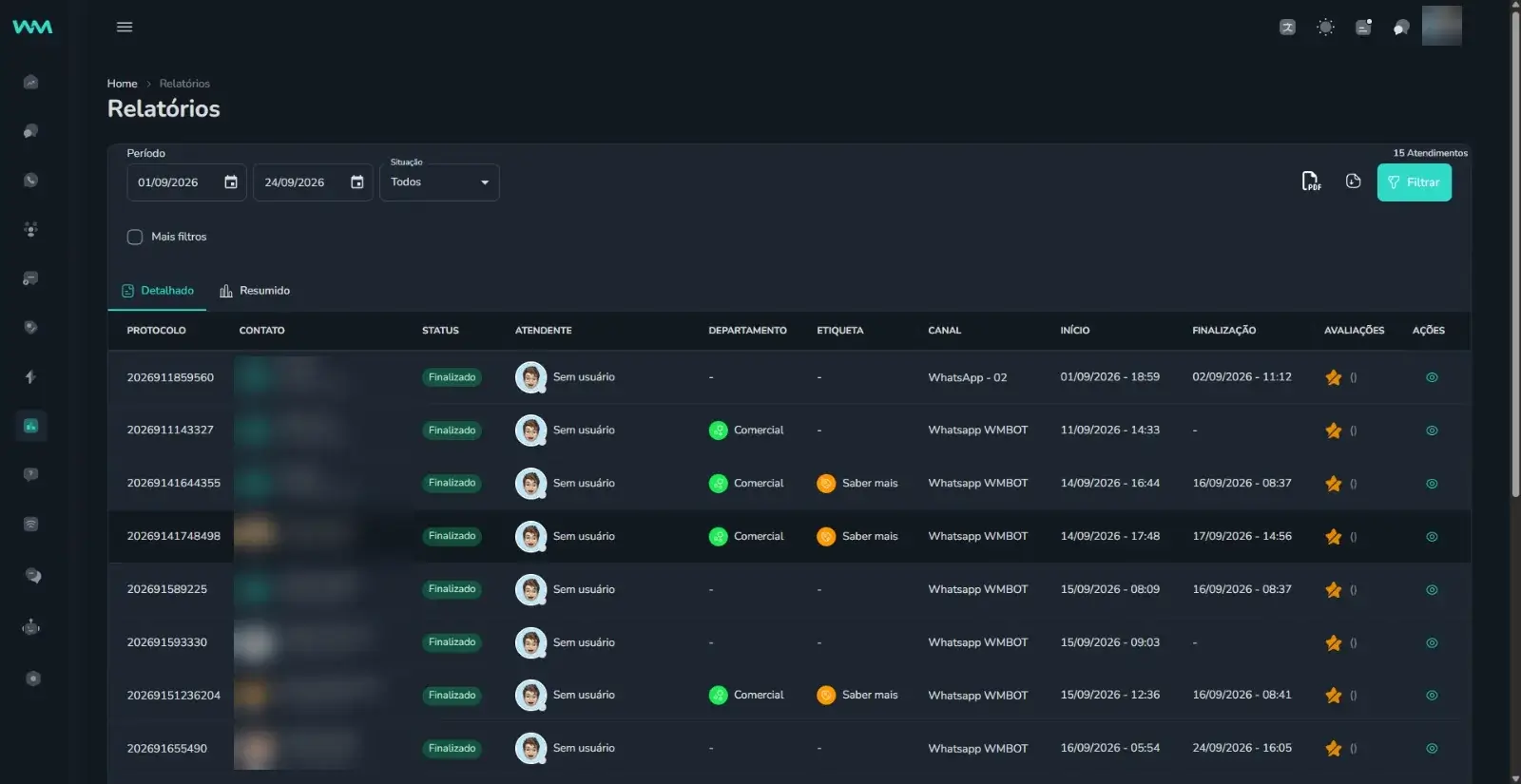
Task: Open the blurred user avatar in the header
Action: [1441, 26]
